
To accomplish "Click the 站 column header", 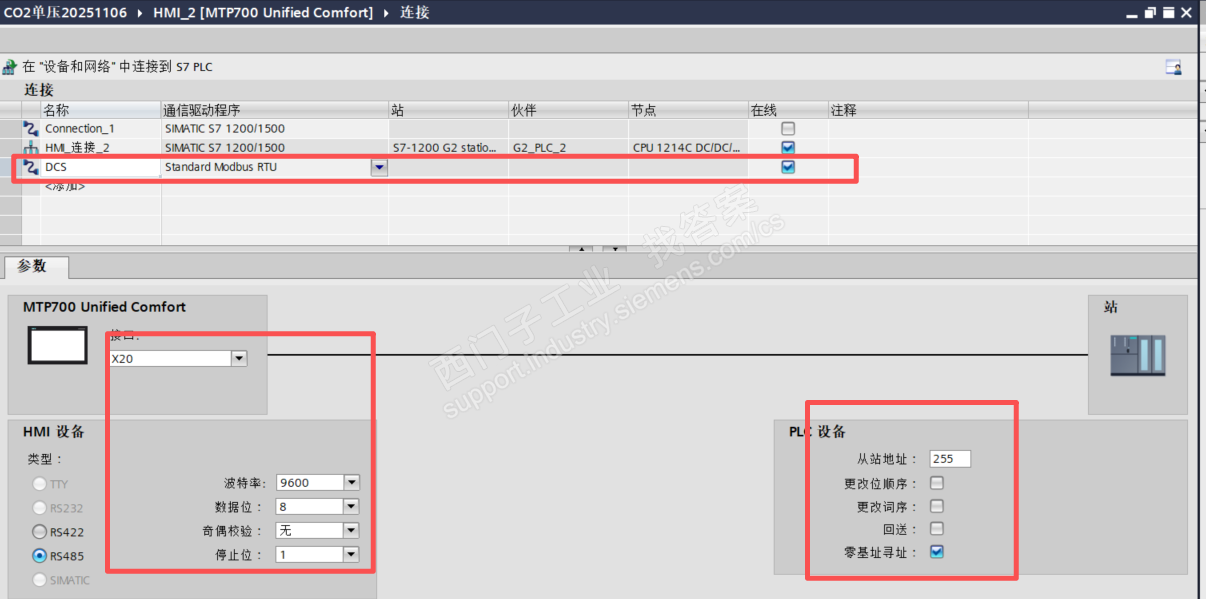I will pos(448,110).
